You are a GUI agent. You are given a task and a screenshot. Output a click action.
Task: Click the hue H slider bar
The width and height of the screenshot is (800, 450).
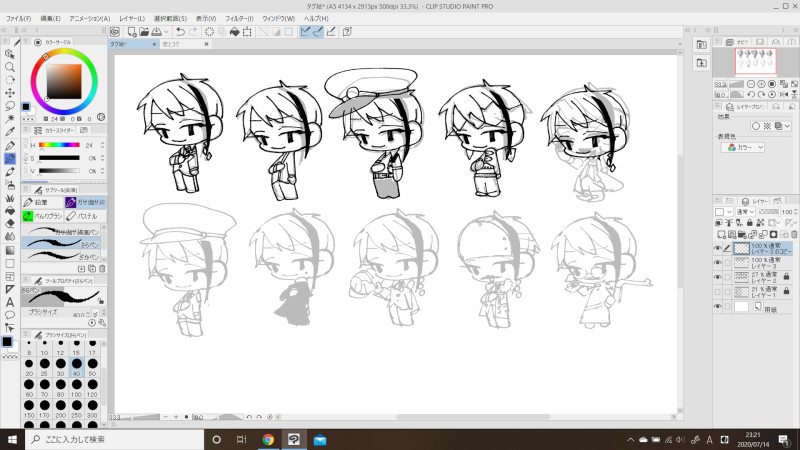tap(60, 145)
